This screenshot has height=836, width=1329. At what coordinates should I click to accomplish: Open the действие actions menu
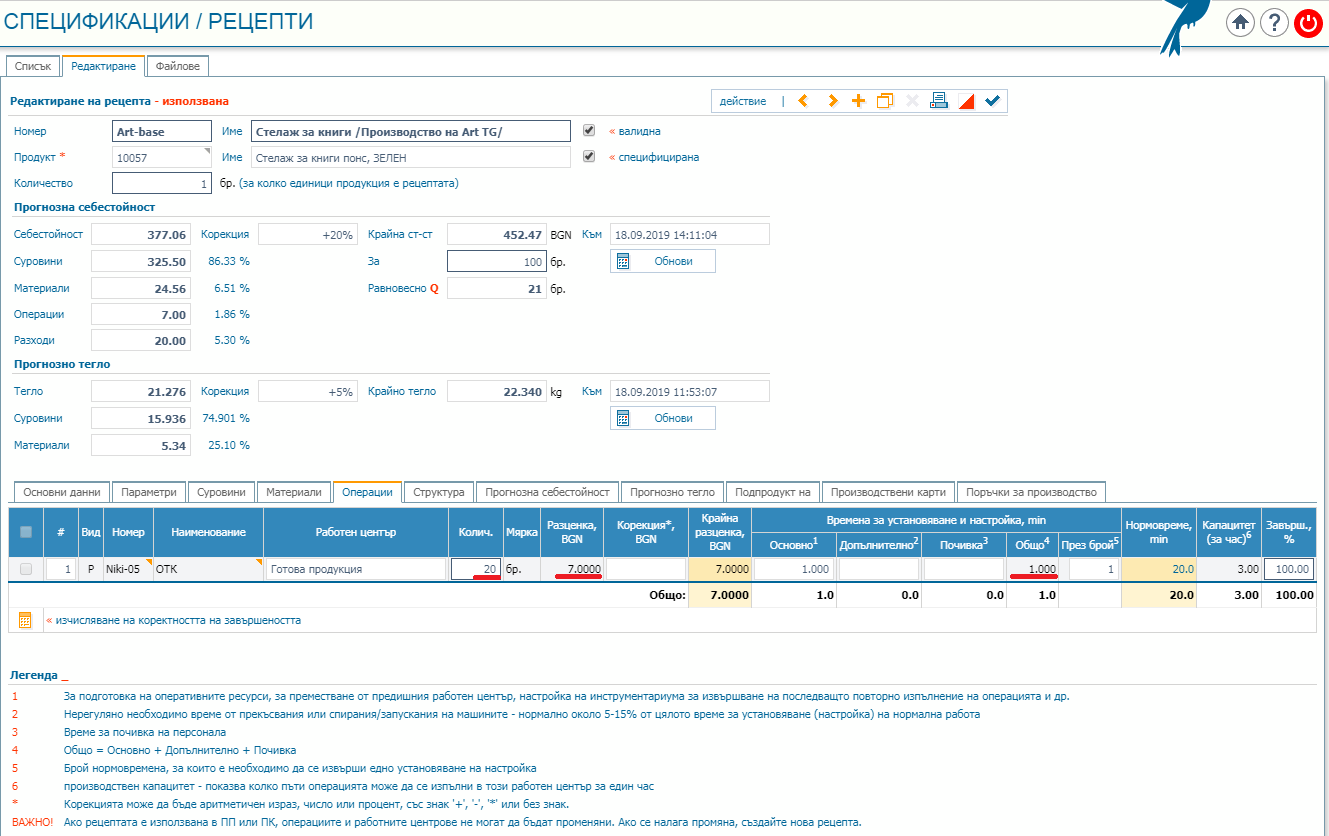pyautogui.click(x=743, y=101)
